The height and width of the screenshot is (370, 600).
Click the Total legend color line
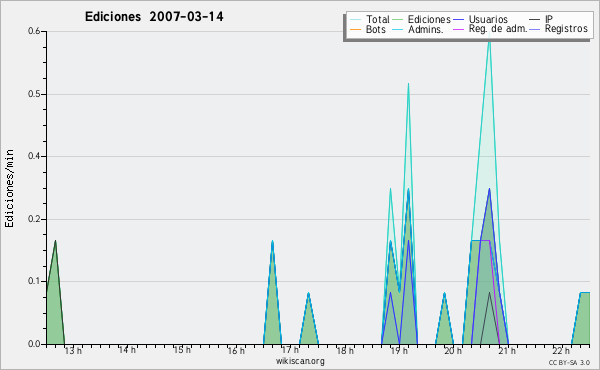(355, 20)
